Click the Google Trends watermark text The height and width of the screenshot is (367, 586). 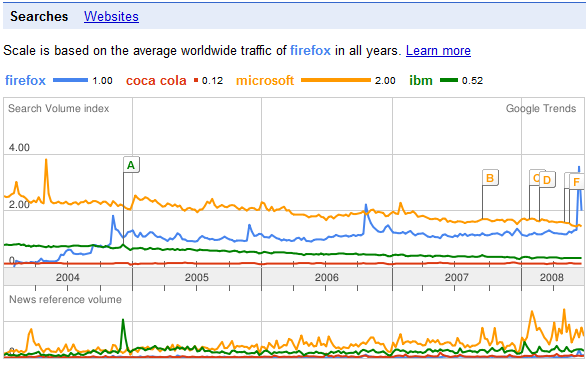541,108
